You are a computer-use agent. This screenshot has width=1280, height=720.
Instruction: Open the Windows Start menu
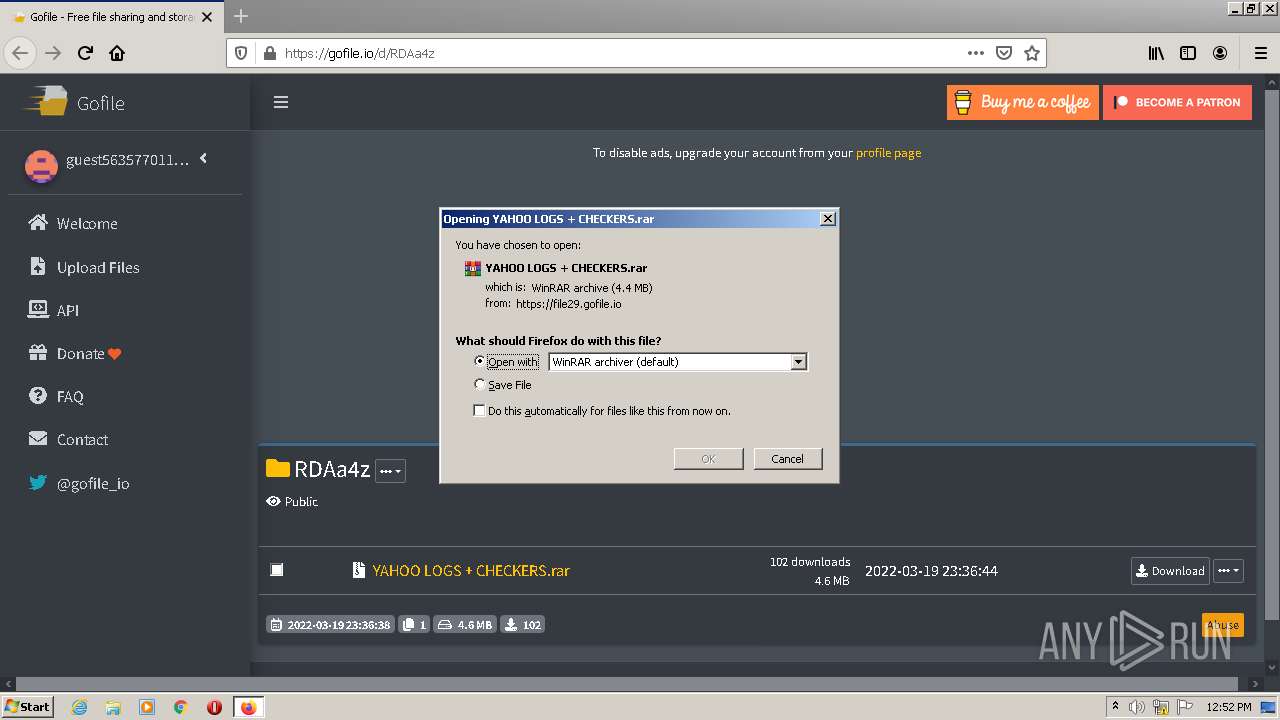click(27, 706)
